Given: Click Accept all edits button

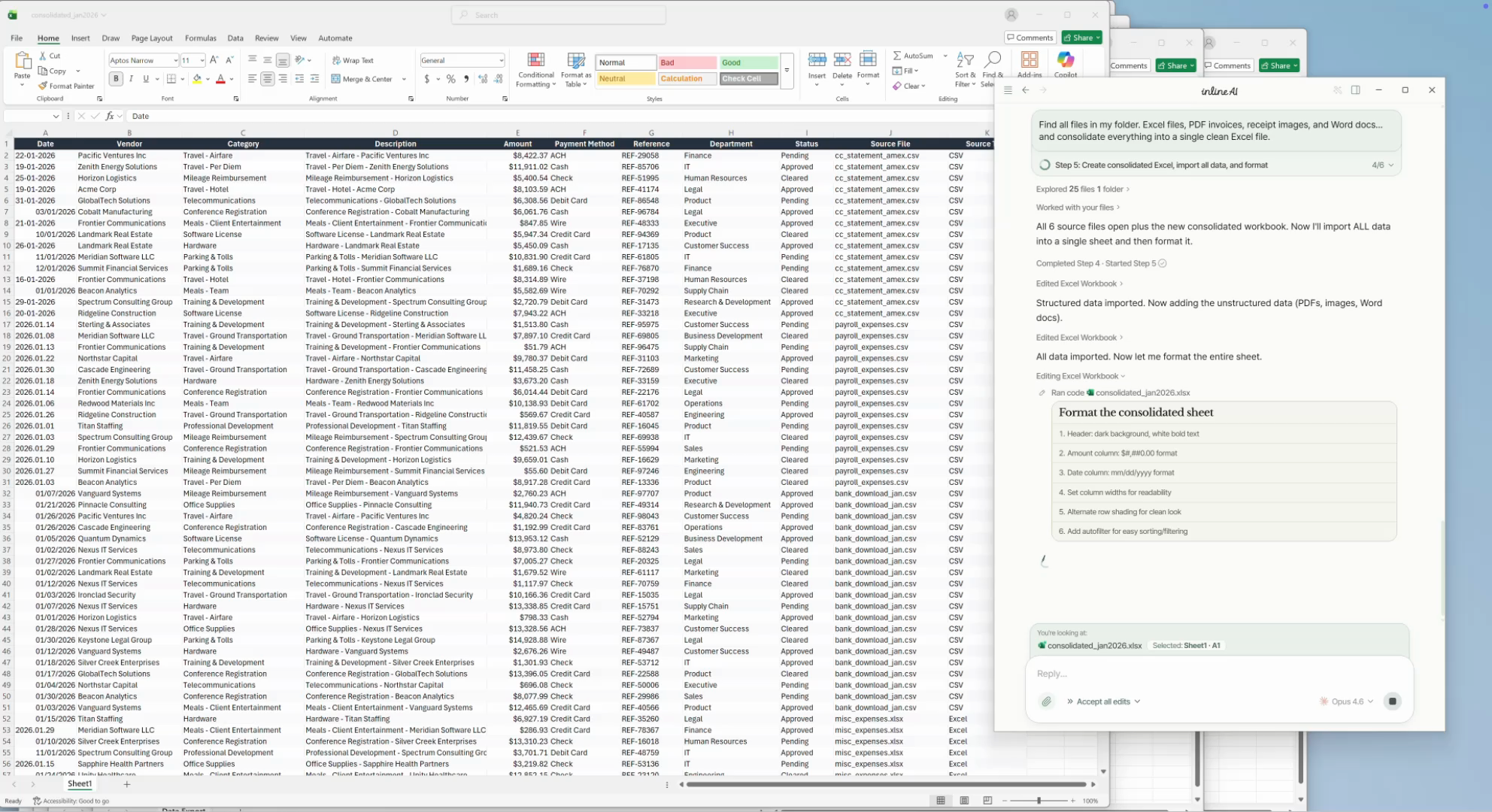Looking at the screenshot, I should [x=1102, y=701].
